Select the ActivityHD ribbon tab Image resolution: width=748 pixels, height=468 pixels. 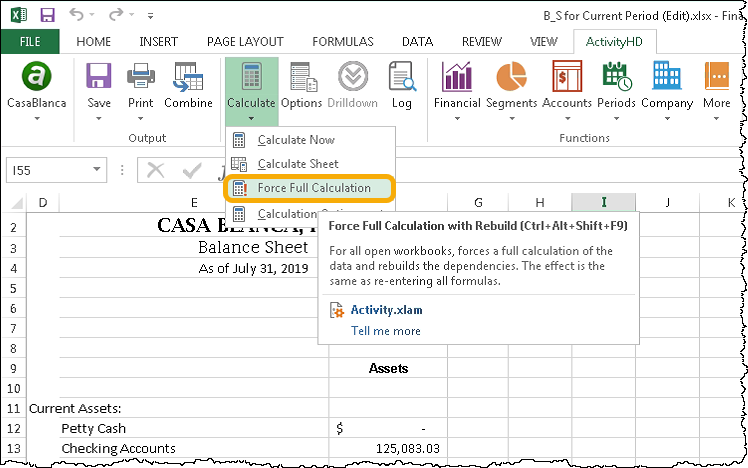pos(614,42)
